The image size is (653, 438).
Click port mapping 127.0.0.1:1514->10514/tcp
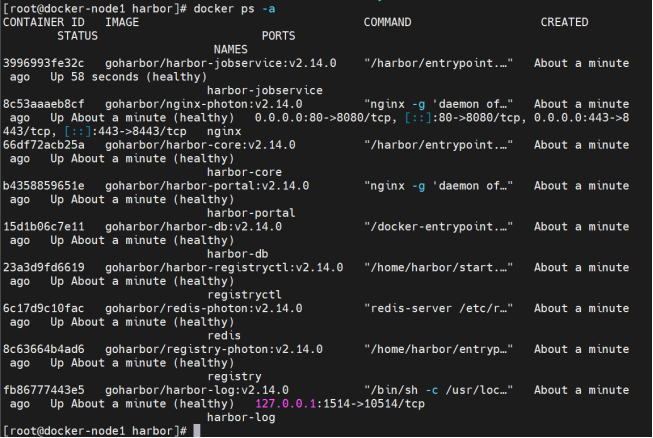pos(340,404)
